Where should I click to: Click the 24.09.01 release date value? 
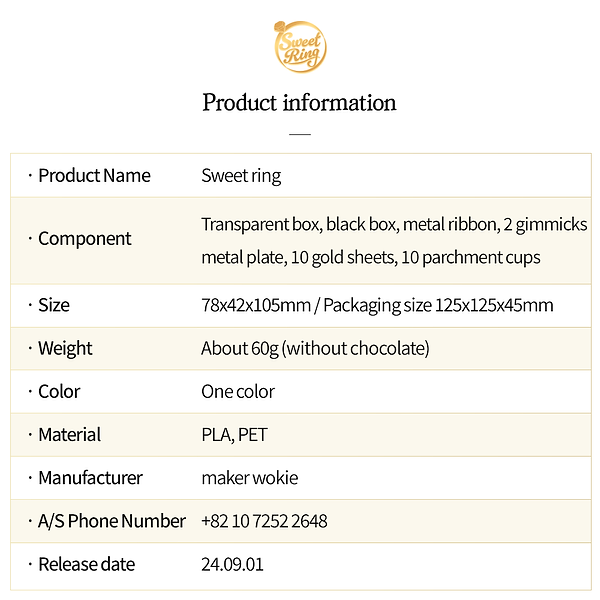[x=232, y=564]
